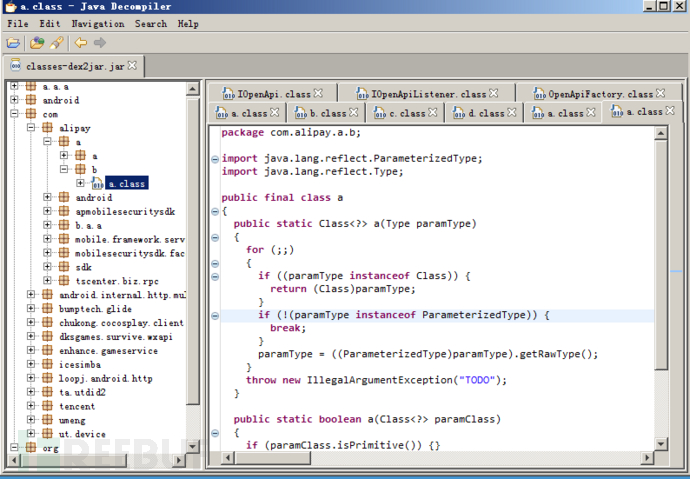690x479 pixels.
Task: Open the Help menu
Action: click(x=188, y=24)
